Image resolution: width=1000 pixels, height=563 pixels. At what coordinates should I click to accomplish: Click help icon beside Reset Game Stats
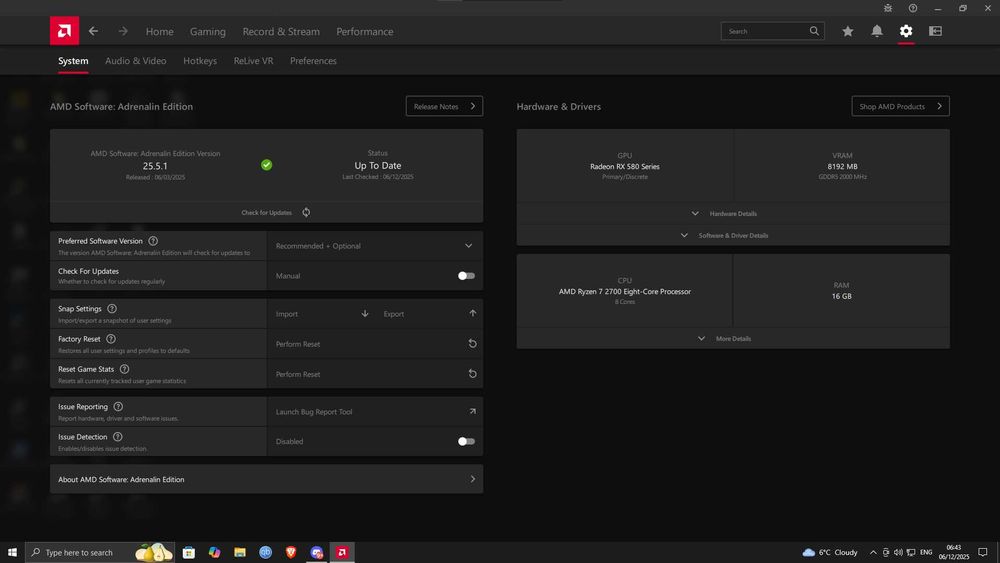click(124, 369)
